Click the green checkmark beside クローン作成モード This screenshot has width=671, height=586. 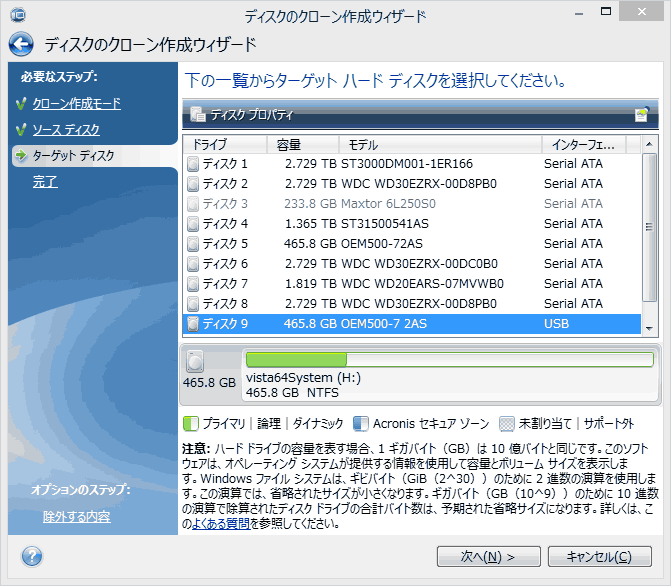click(x=21, y=104)
